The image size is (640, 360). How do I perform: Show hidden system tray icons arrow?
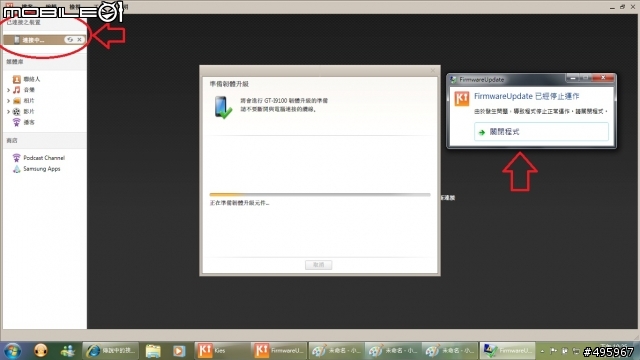click(x=542, y=351)
